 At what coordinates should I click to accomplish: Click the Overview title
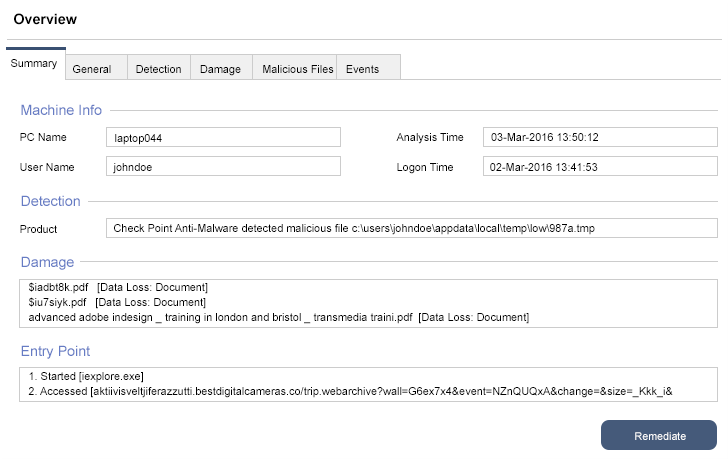click(x=45, y=19)
